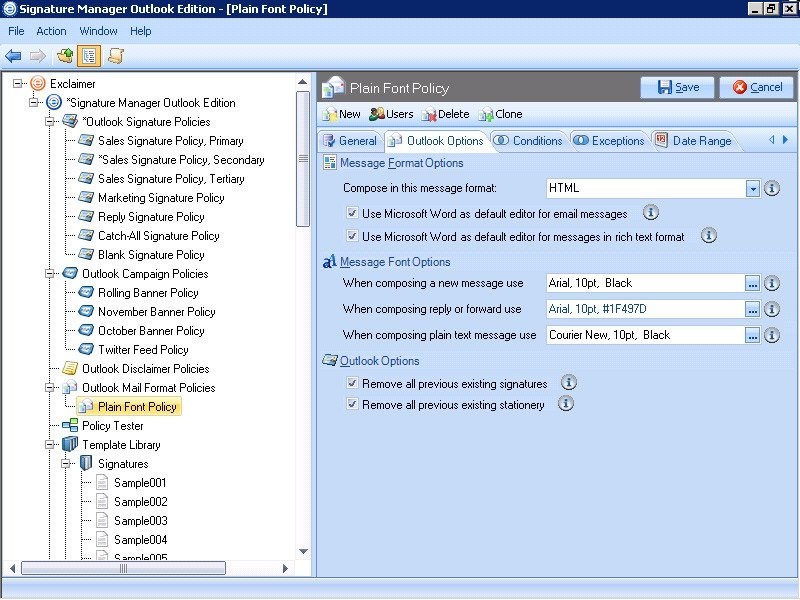Open the File menu

16,31
